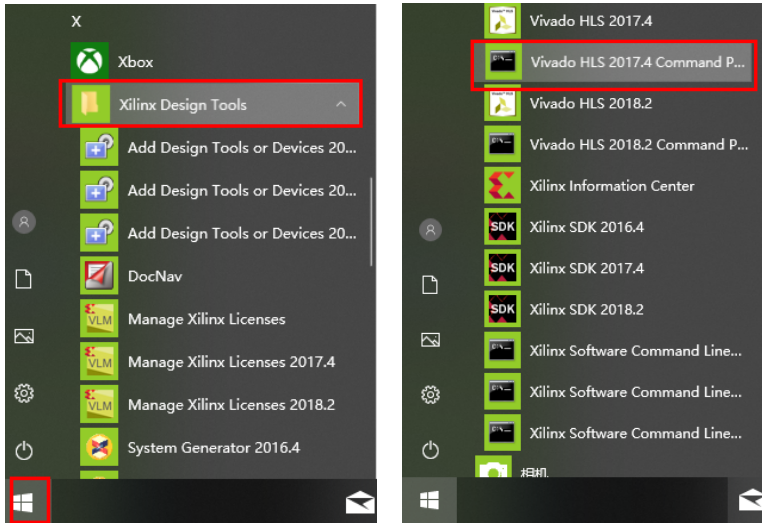Viewport: 767px width, 528px height.
Task: Open Settings gear in right menu sidebar
Action: [430, 394]
